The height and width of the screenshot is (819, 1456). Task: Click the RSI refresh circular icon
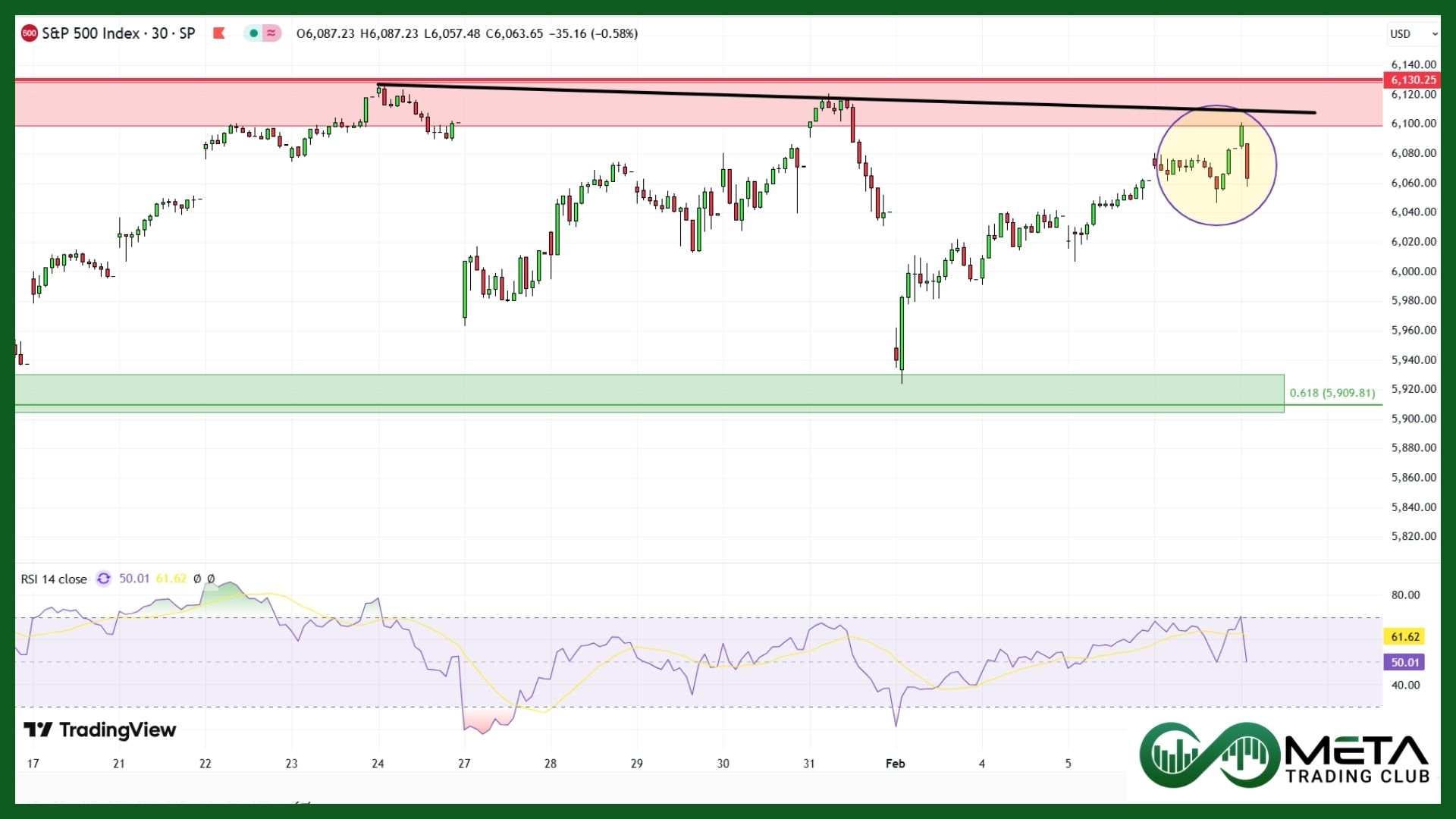click(104, 579)
